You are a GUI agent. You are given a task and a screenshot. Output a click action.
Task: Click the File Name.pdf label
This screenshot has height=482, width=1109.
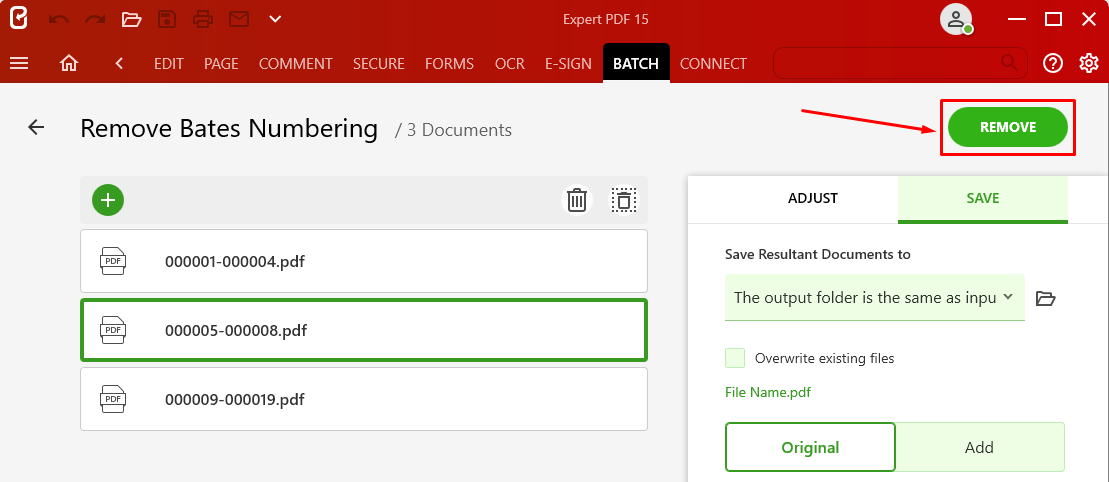[768, 392]
